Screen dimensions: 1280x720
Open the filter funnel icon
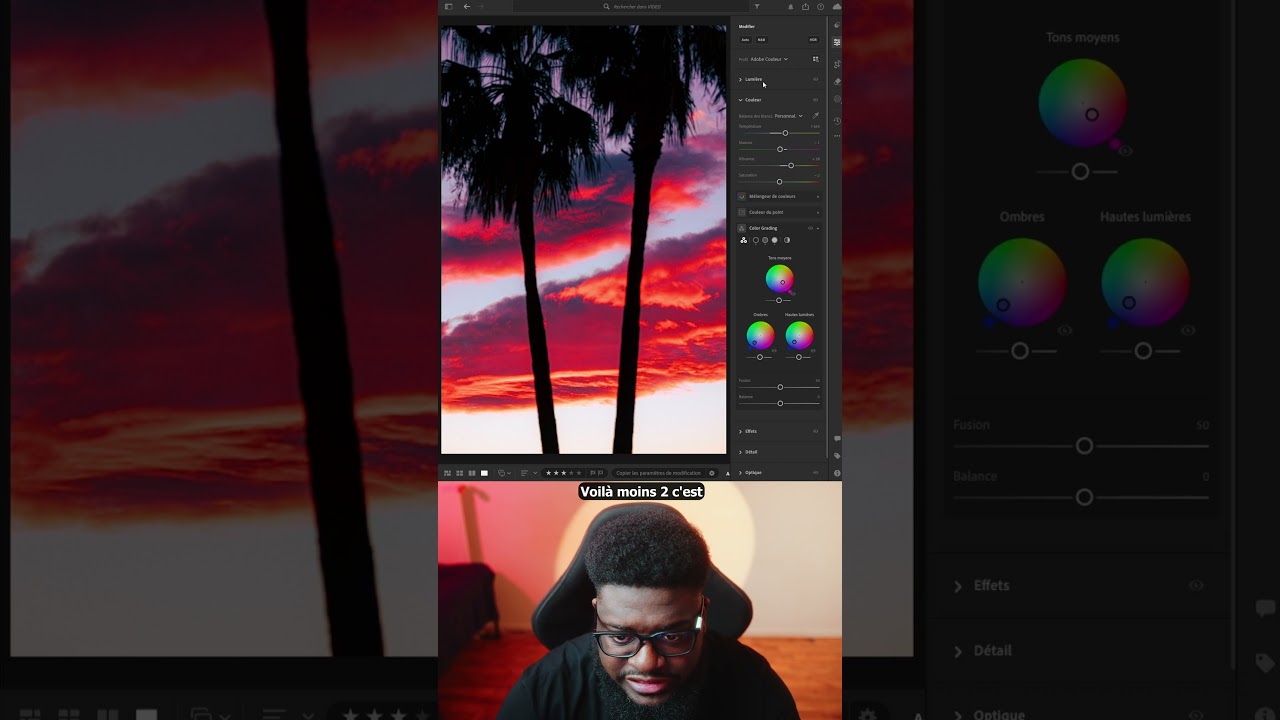point(757,6)
